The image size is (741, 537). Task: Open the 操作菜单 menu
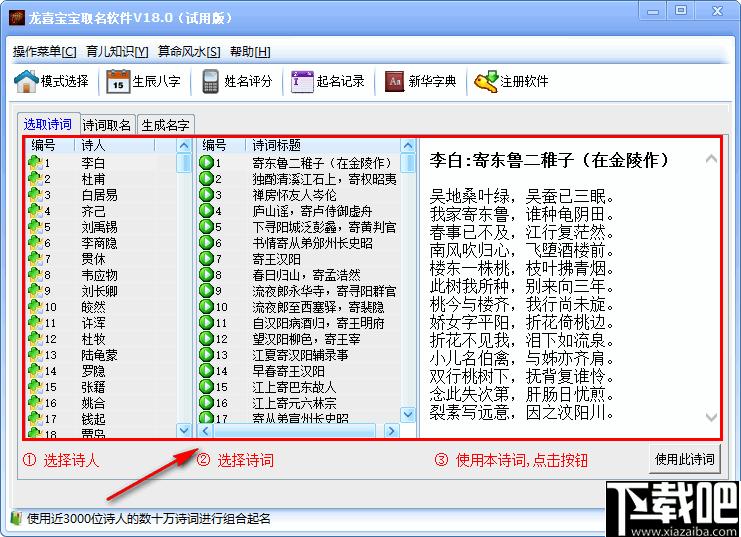pyautogui.click(x=44, y=52)
